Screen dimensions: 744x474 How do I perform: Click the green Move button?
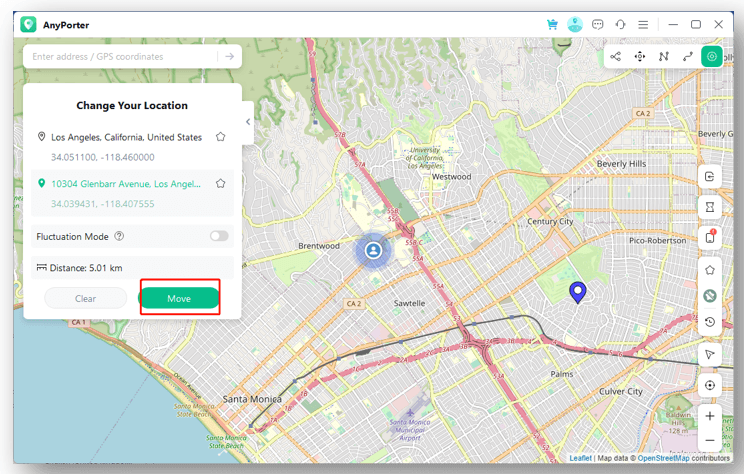click(x=179, y=298)
